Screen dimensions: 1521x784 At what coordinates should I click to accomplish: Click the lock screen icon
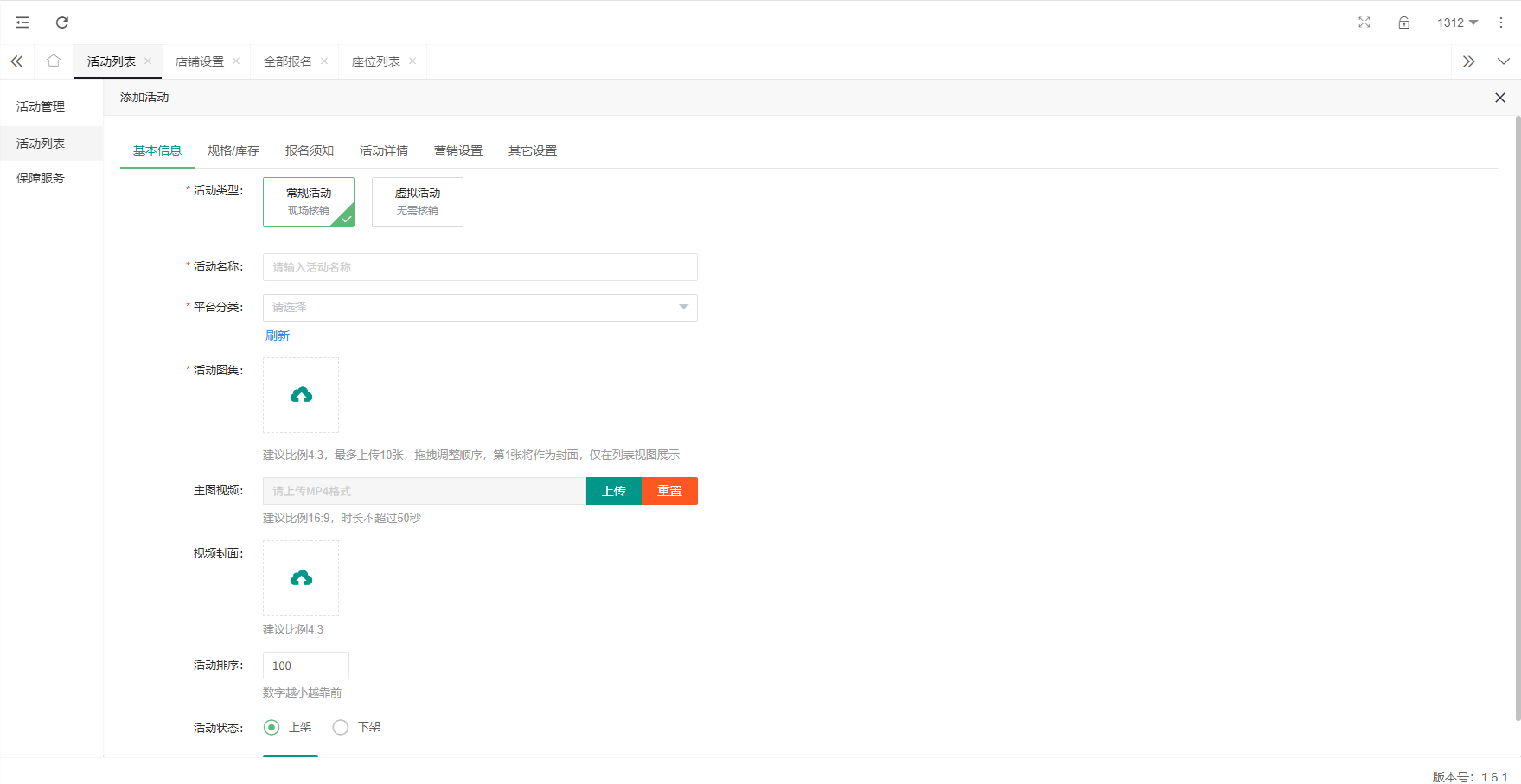point(1403,22)
